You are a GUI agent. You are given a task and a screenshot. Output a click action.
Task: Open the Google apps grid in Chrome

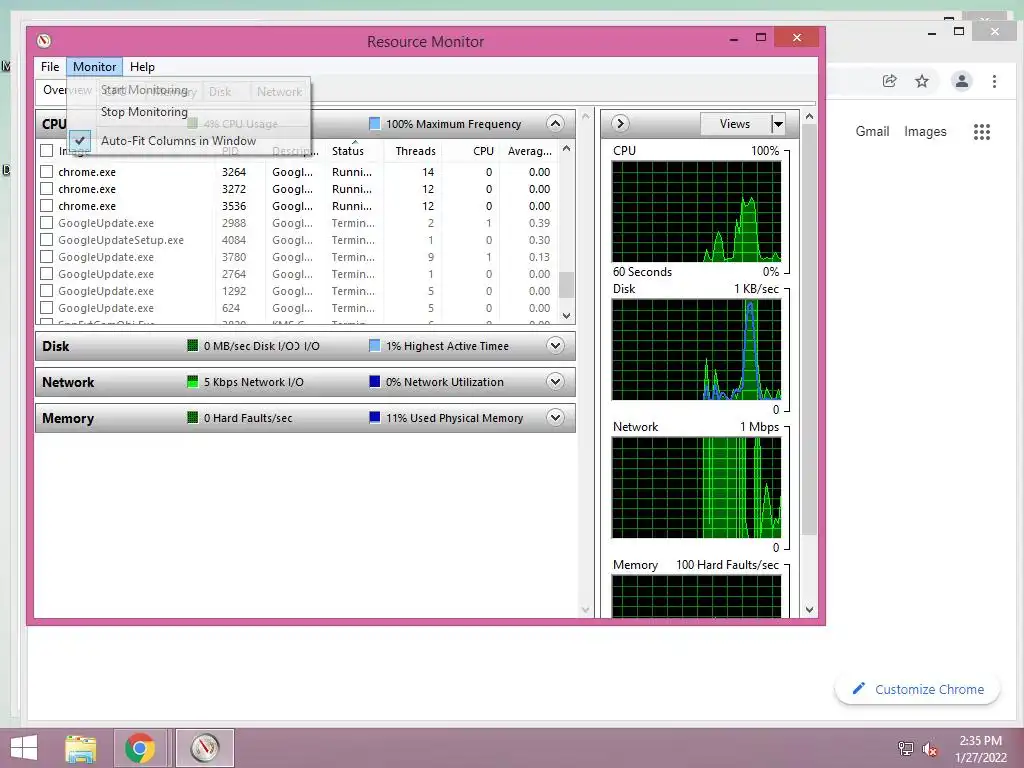click(982, 131)
